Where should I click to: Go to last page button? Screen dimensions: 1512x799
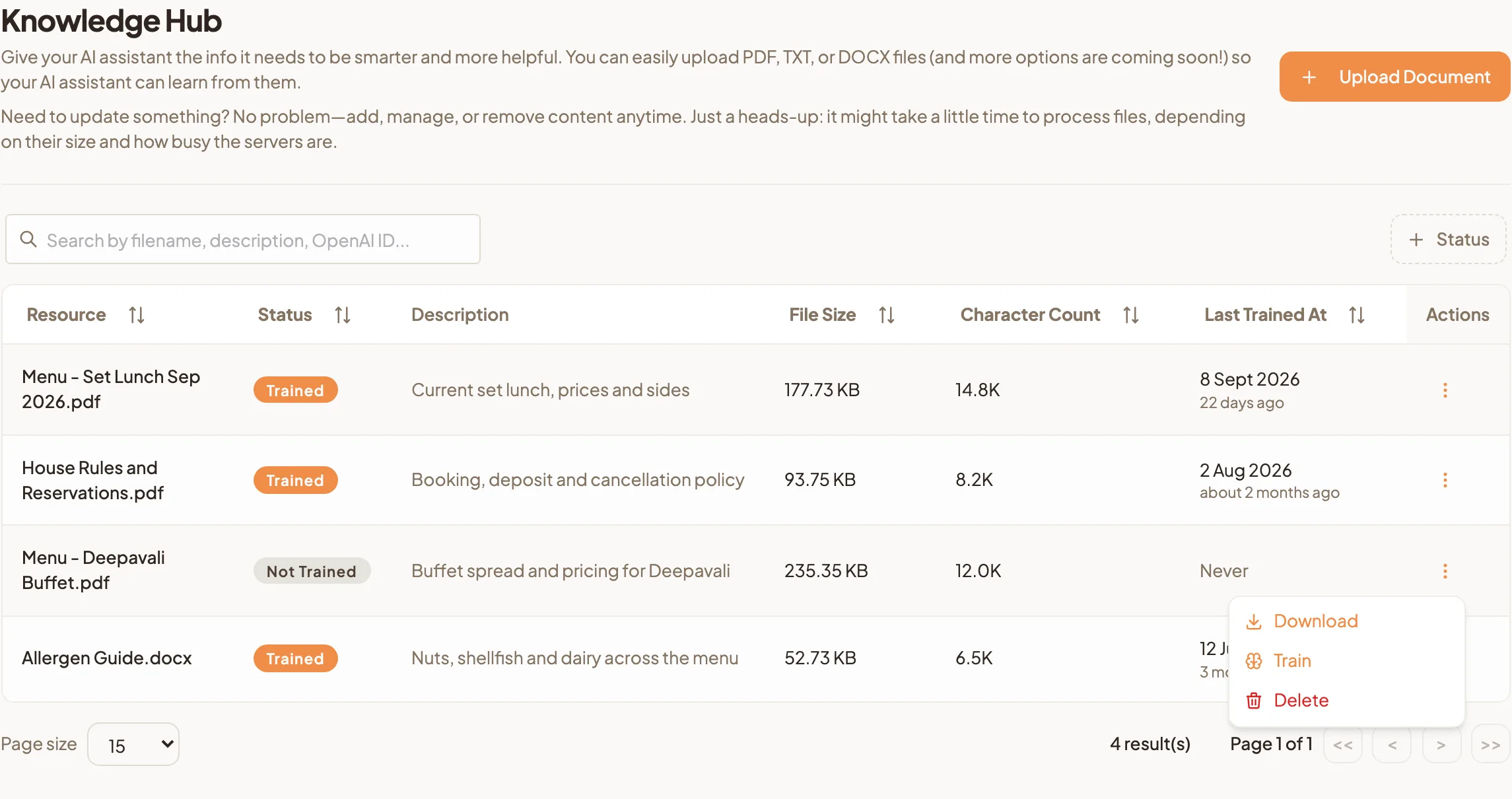[1491, 745]
